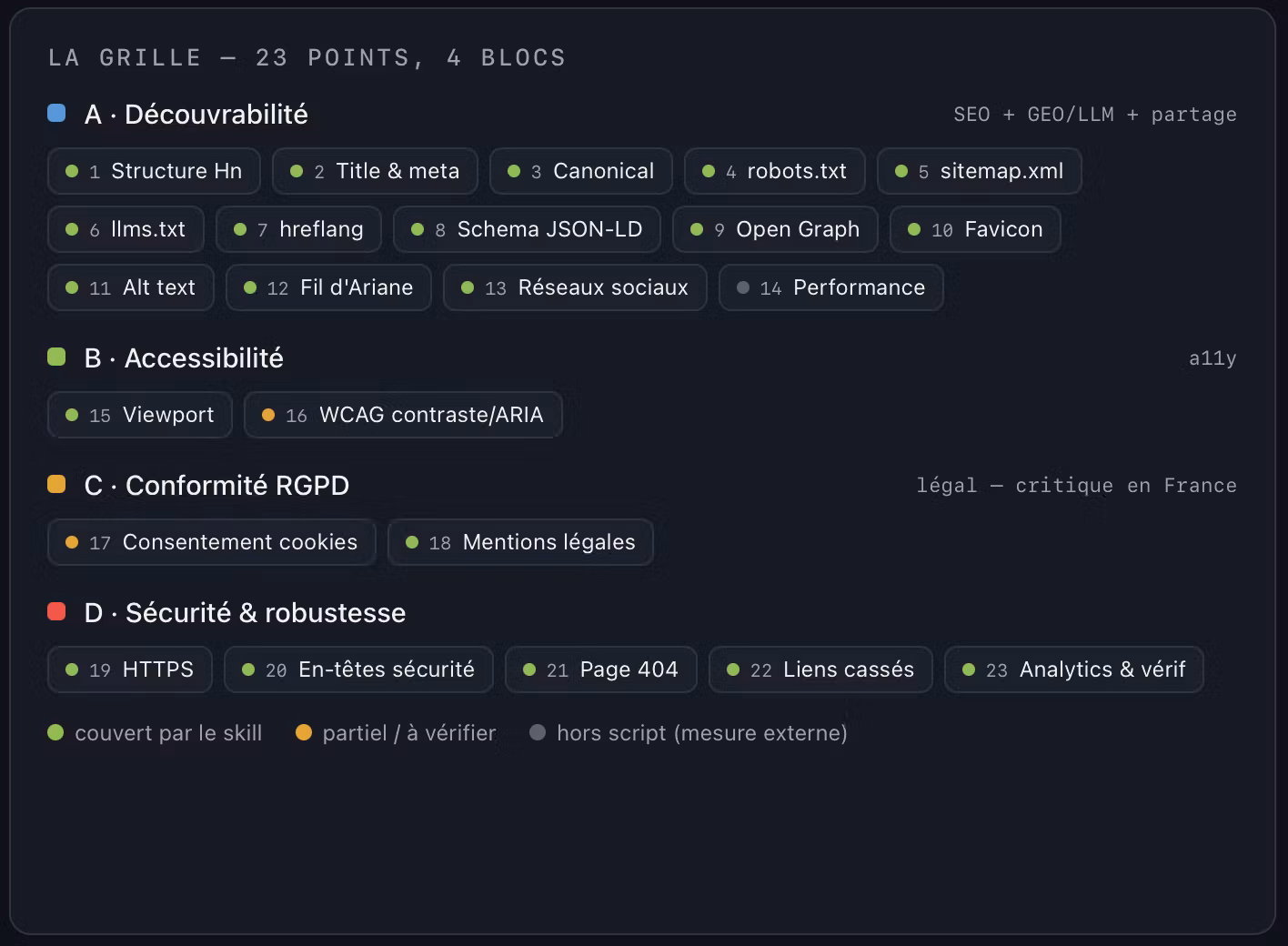
Task: Open the 23 Analytics & vérif chip
Action: [1073, 669]
